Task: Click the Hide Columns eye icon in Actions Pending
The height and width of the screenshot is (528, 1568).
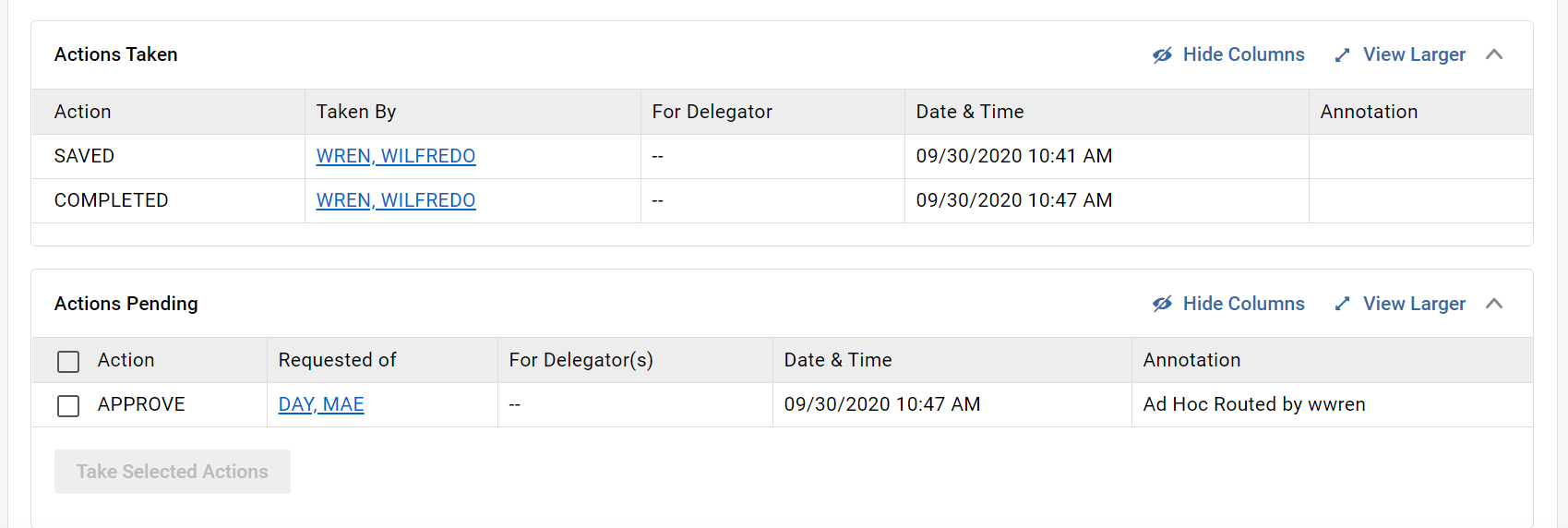Action: tap(1162, 304)
